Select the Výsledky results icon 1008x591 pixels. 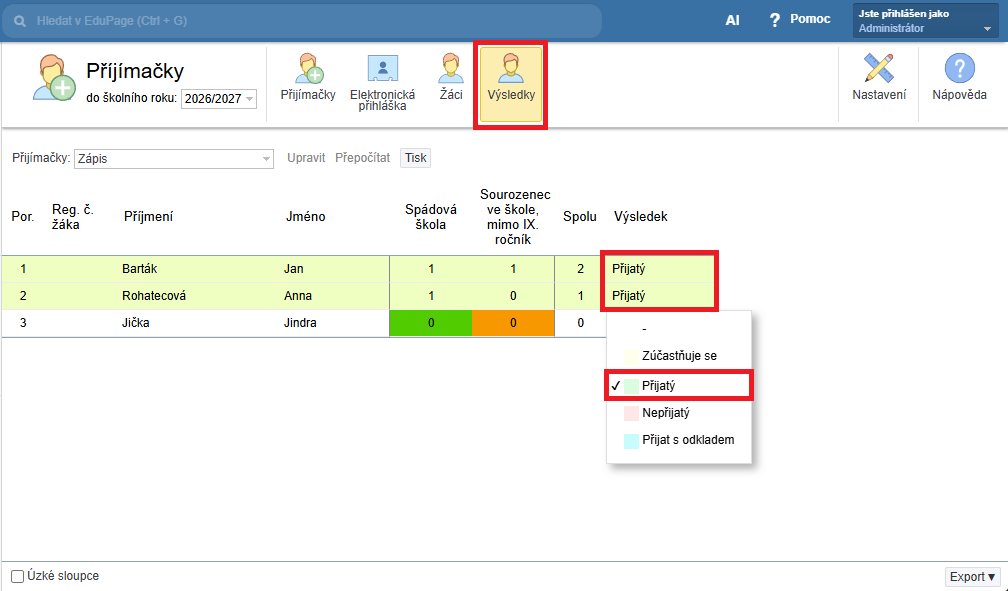[511, 78]
